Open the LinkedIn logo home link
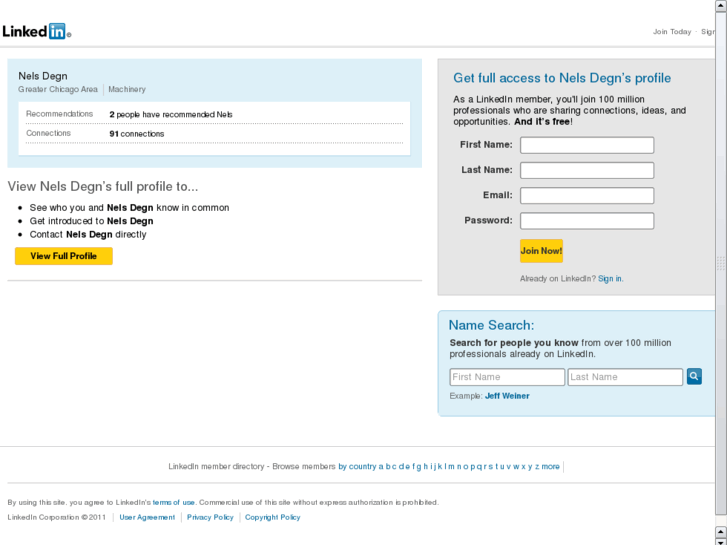The image size is (727, 545). coord(36,32)
